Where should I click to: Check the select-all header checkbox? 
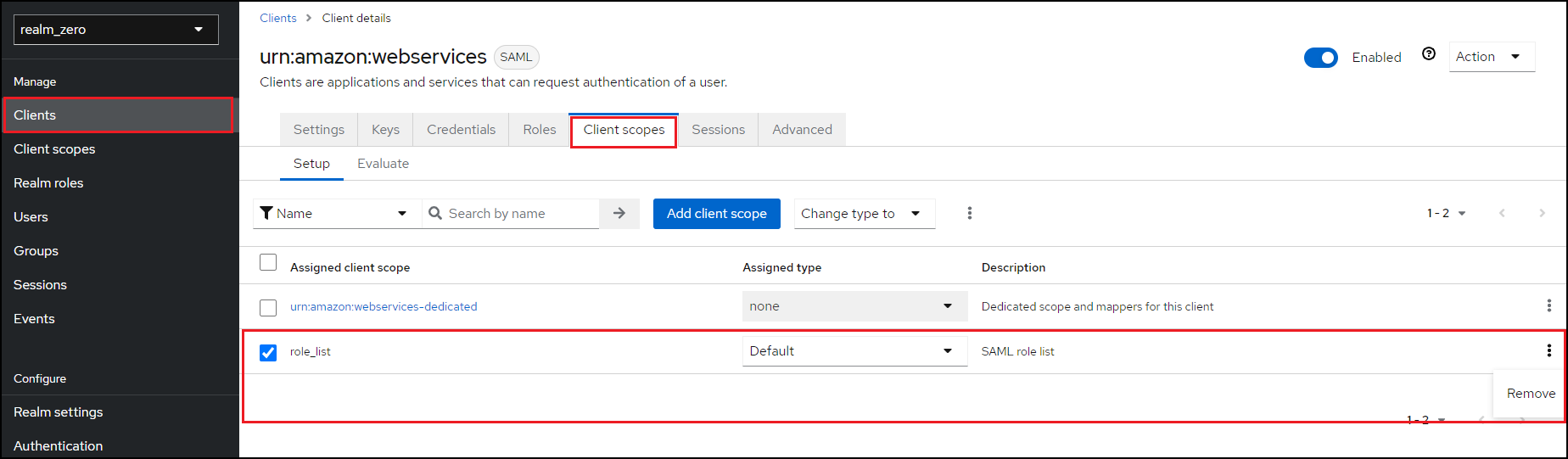point(268,262)
